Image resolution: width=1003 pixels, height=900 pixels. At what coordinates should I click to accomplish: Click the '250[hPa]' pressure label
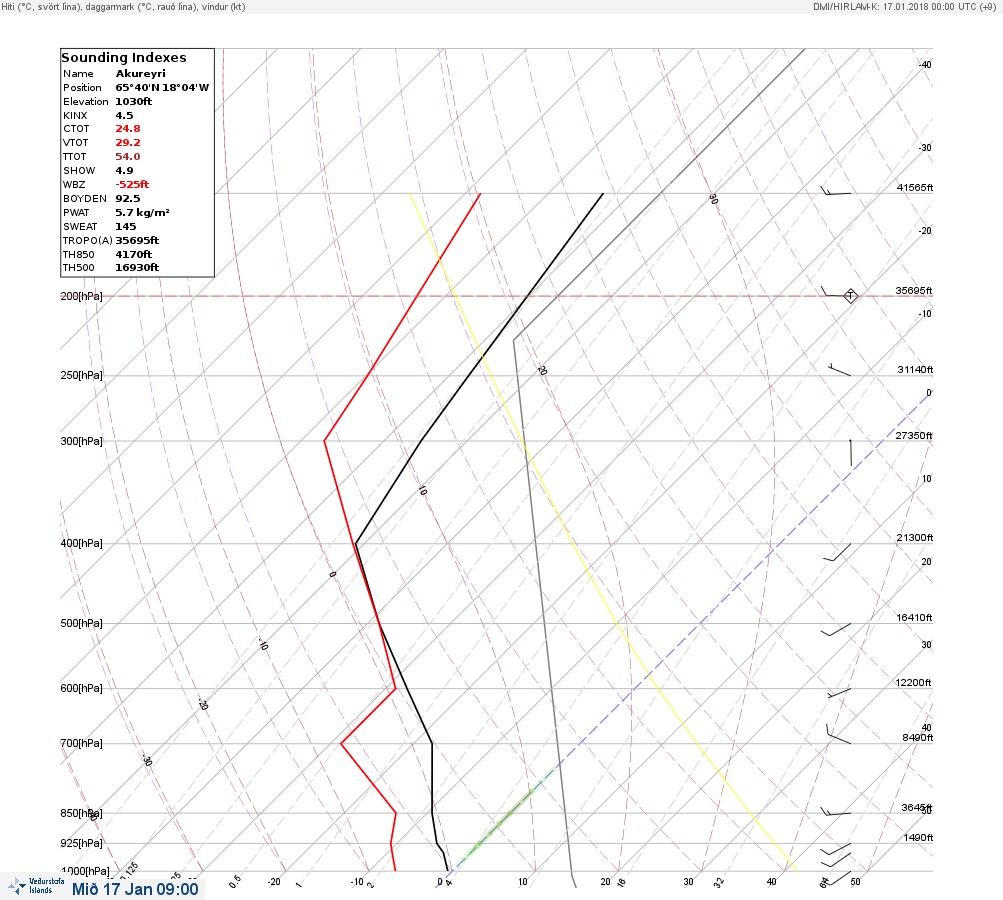(x=81, y=375)
